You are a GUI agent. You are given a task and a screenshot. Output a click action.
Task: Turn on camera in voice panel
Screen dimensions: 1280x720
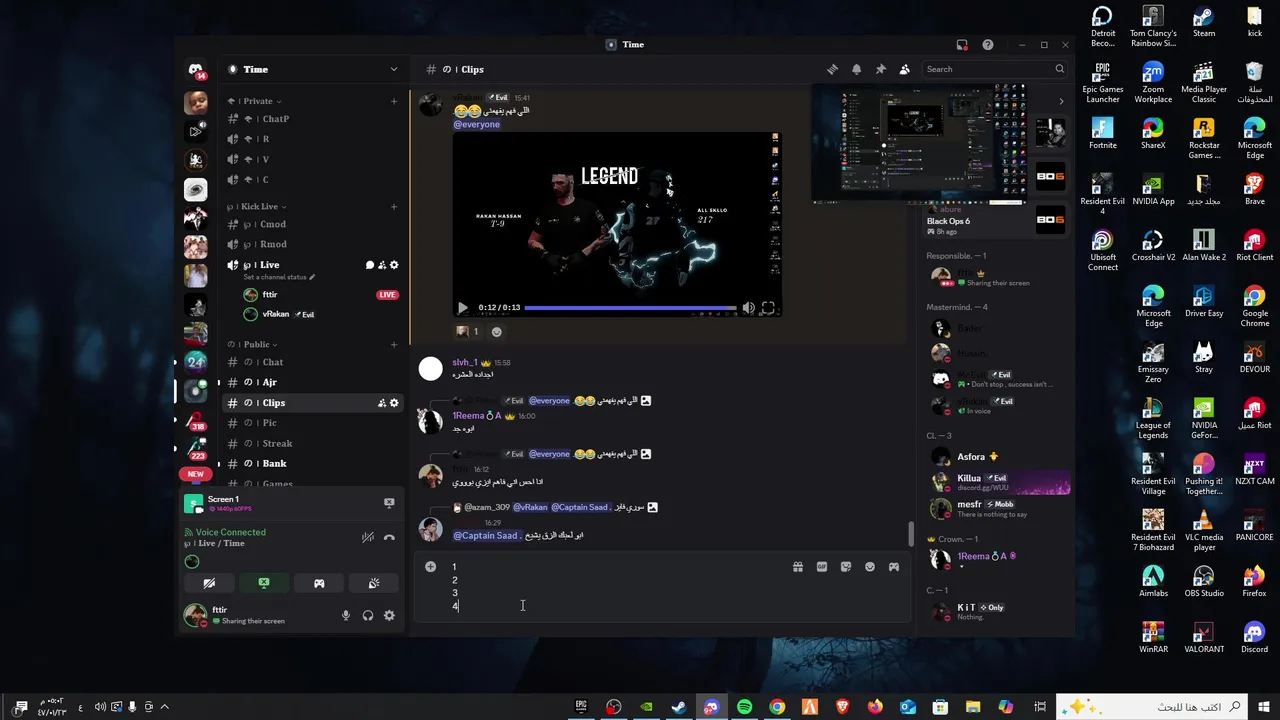209,583
